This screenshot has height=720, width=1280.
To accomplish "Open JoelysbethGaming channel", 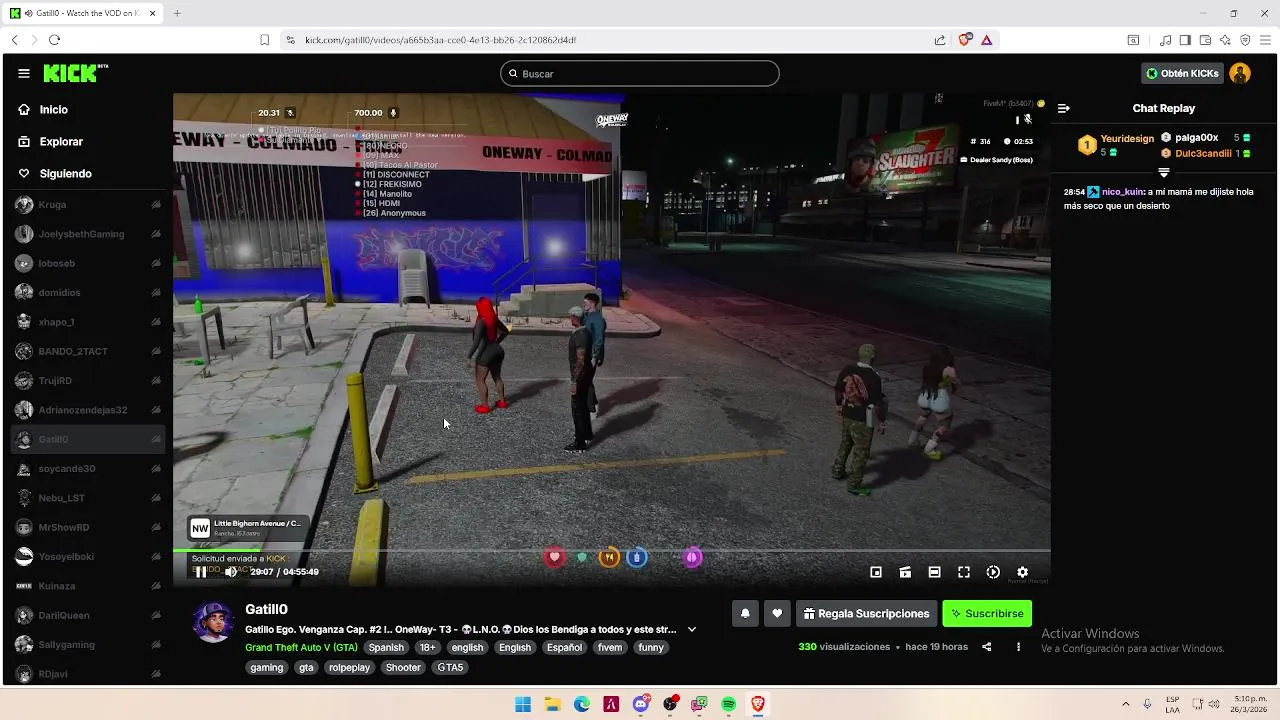I will (x=88, y=234).
